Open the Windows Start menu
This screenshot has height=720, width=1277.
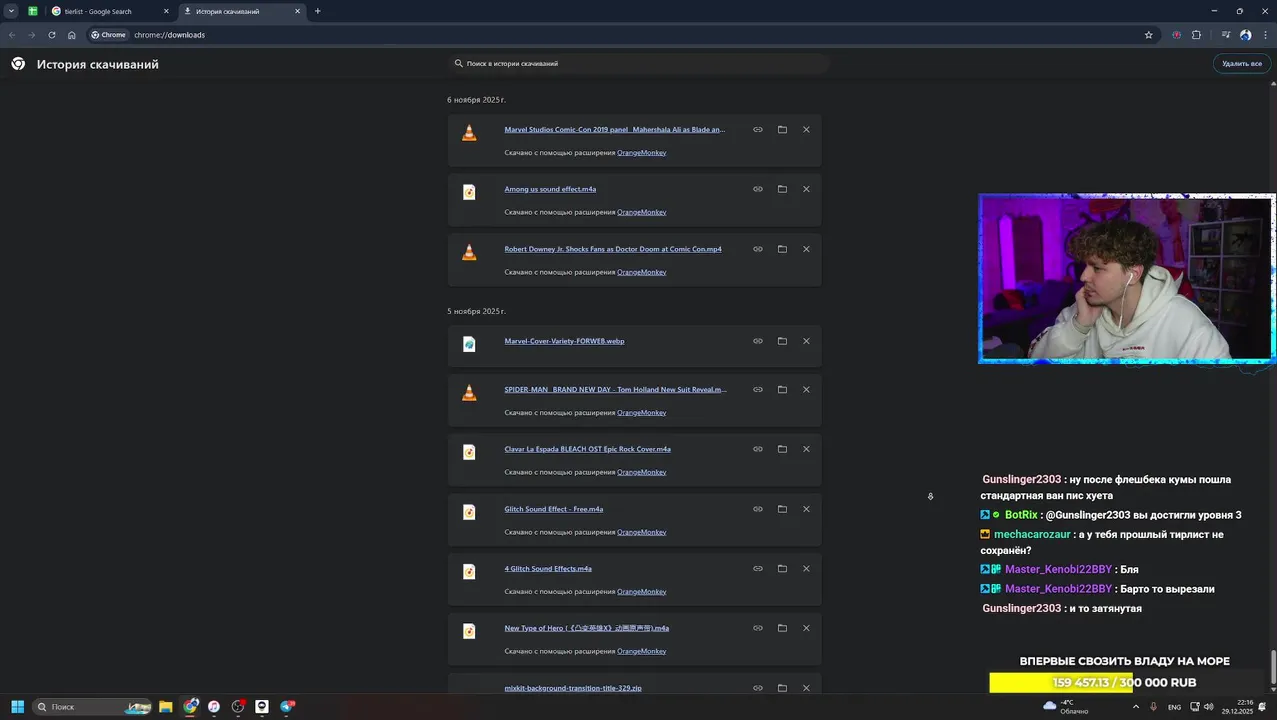click(17, 707)
